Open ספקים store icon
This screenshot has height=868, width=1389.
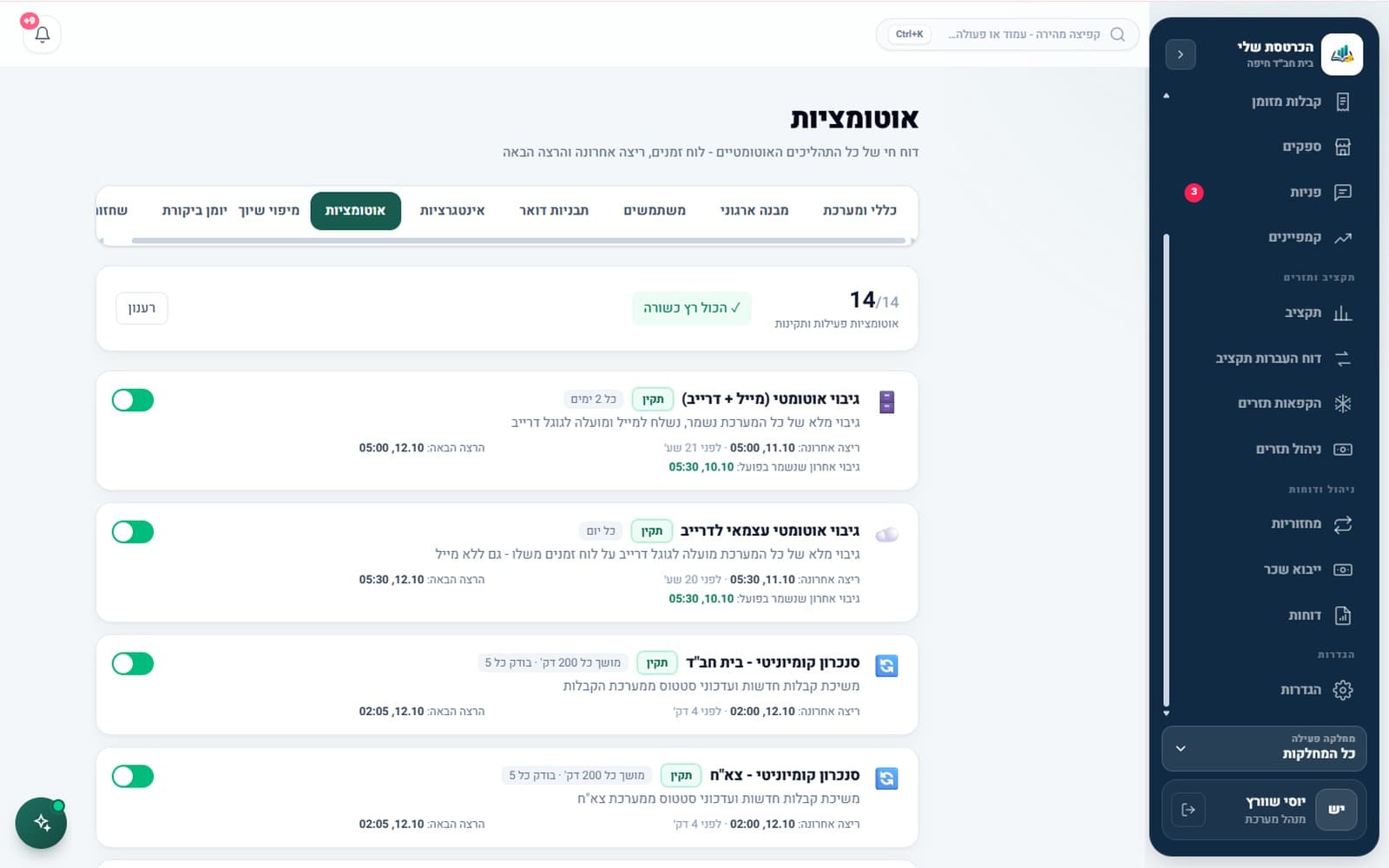point(1342,147)
